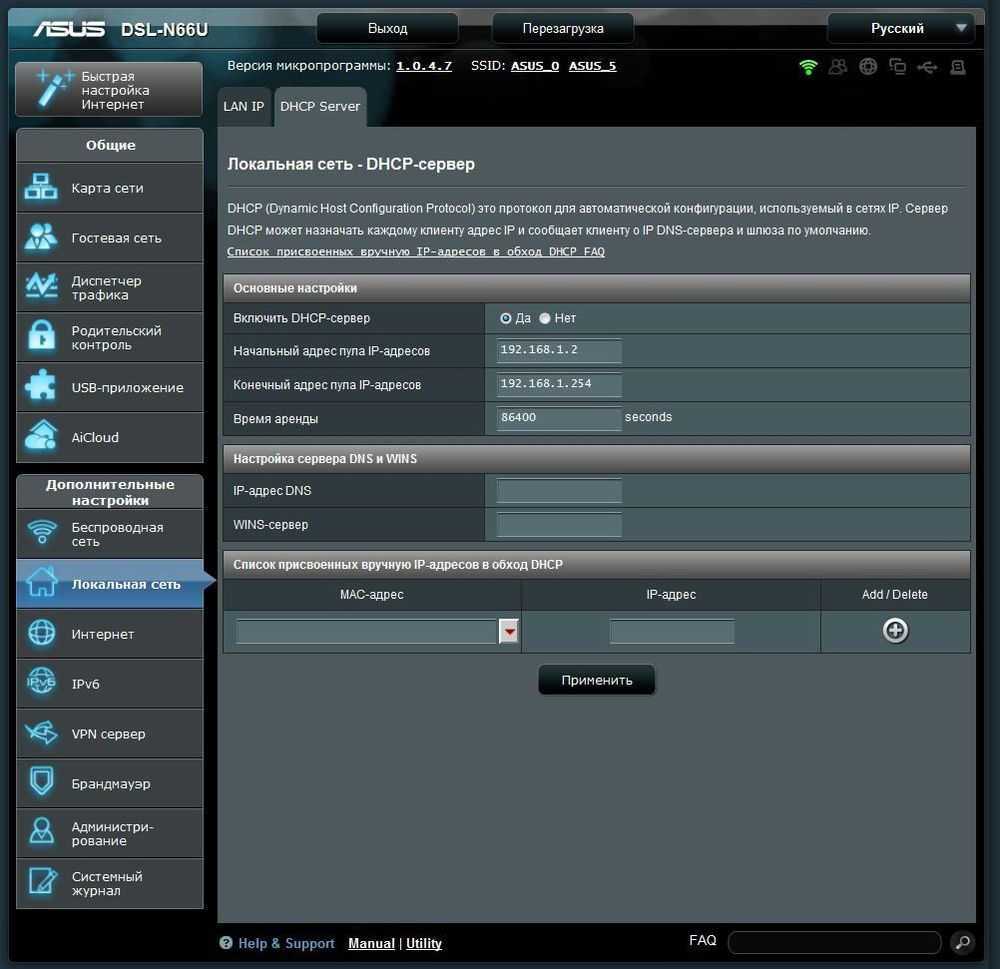Open the Брандмауэр menu item
Viewport: 1000px width, 969px height.
(x=110, y=784)
